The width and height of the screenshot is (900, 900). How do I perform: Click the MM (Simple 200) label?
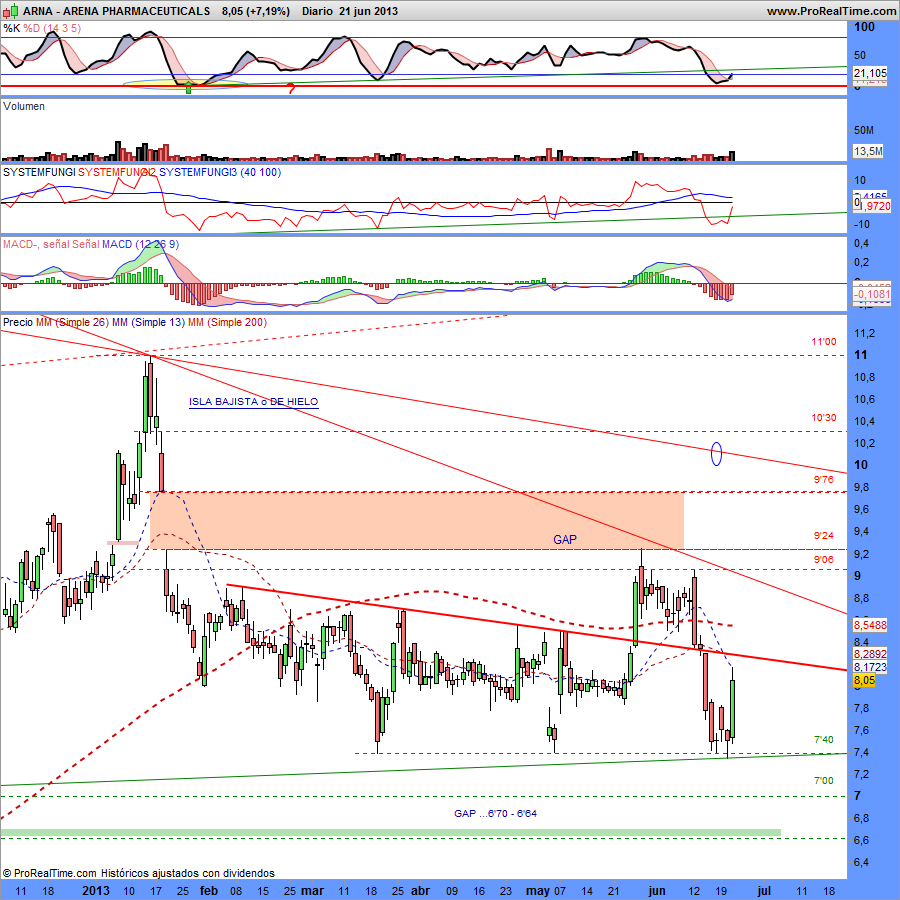pos(227,323)
